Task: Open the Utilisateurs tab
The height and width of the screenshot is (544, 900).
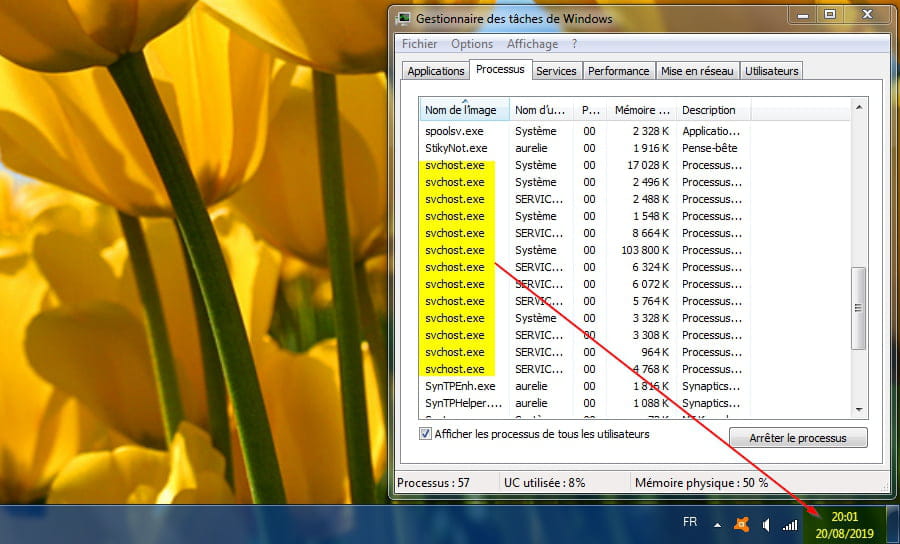Action: tap(771, 71)
